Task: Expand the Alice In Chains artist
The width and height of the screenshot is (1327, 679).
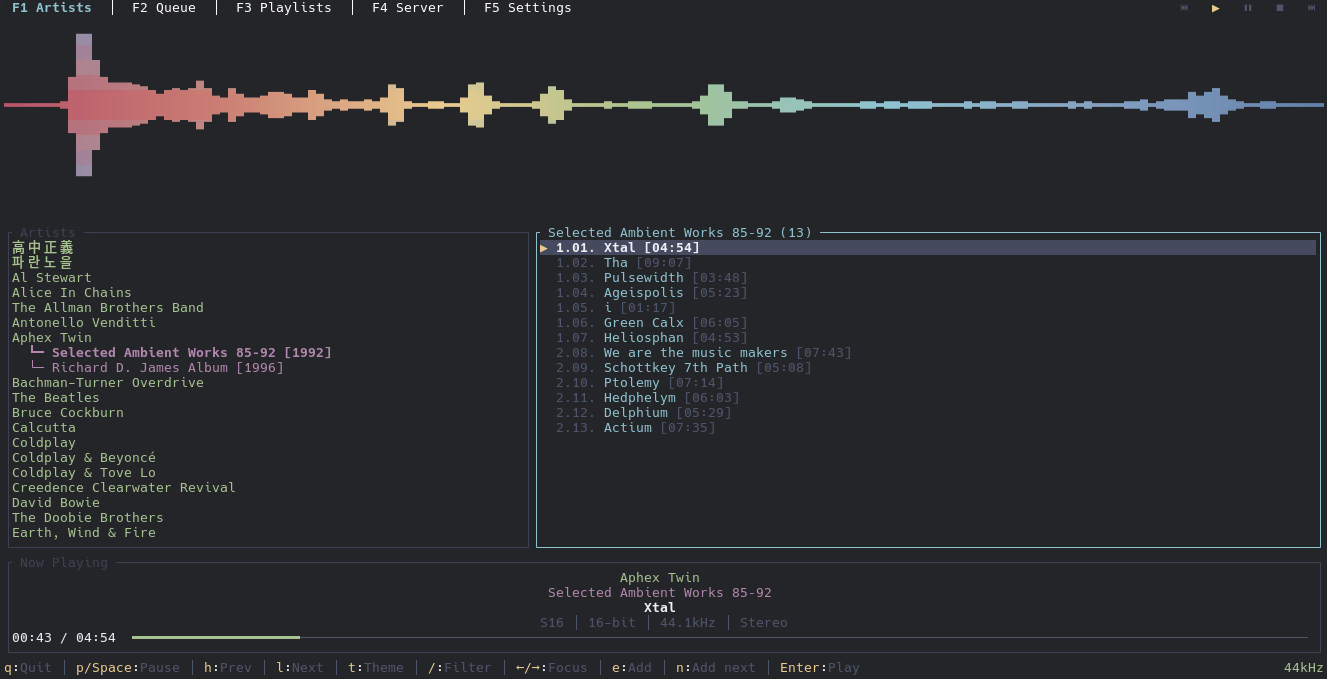Action: coord(72,293)
